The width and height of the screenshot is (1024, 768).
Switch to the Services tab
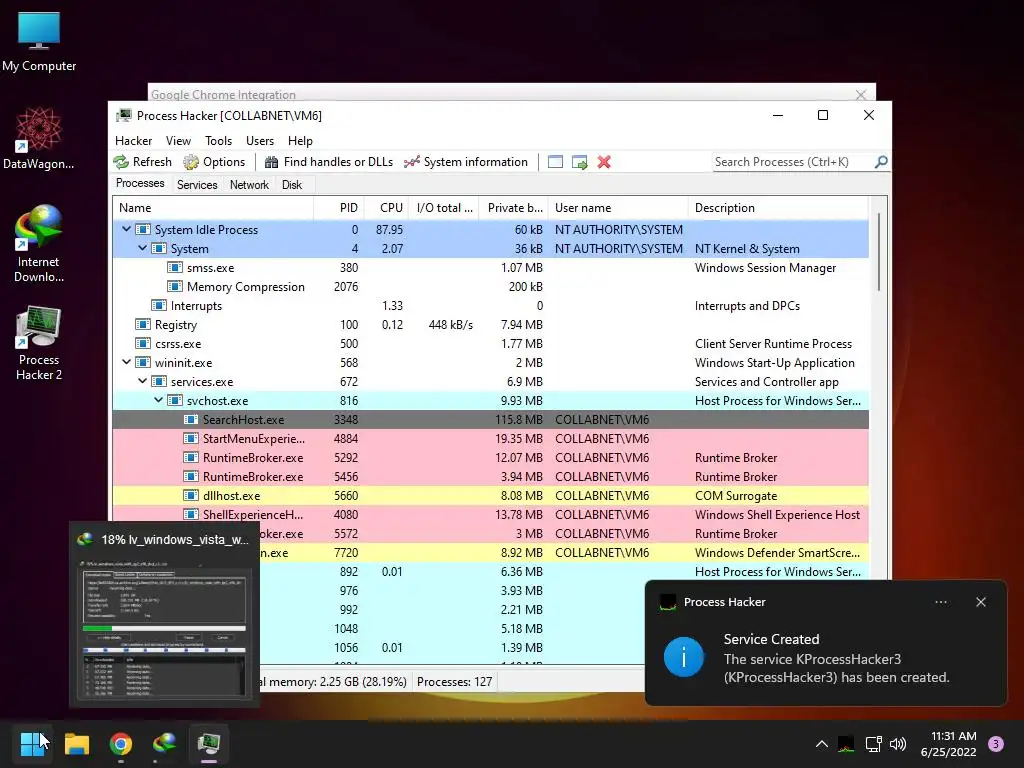point(197,185)
